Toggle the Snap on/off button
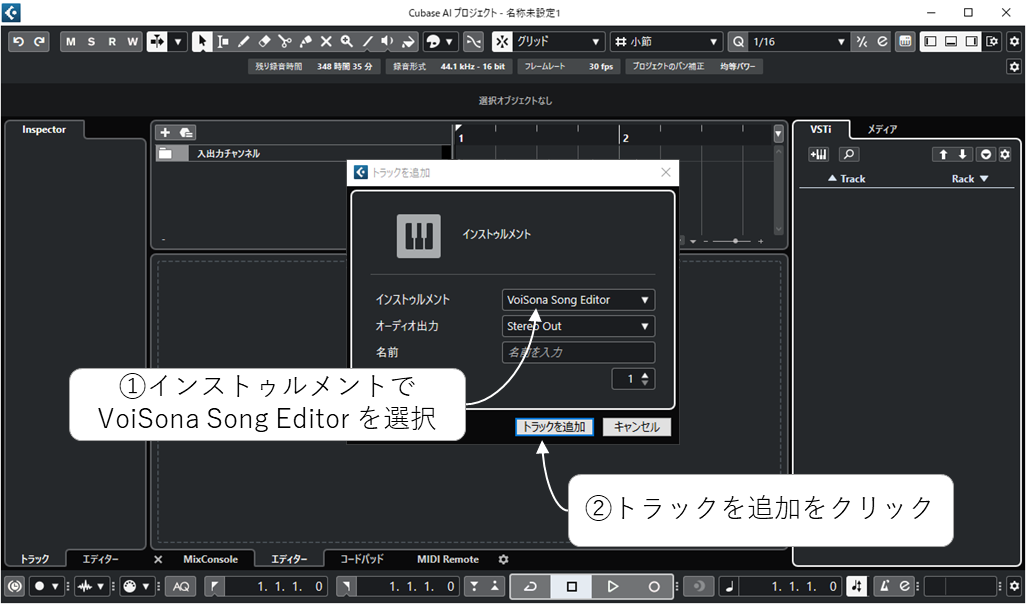The width and height of the screenshot is (1026, 604). [502, 42]
